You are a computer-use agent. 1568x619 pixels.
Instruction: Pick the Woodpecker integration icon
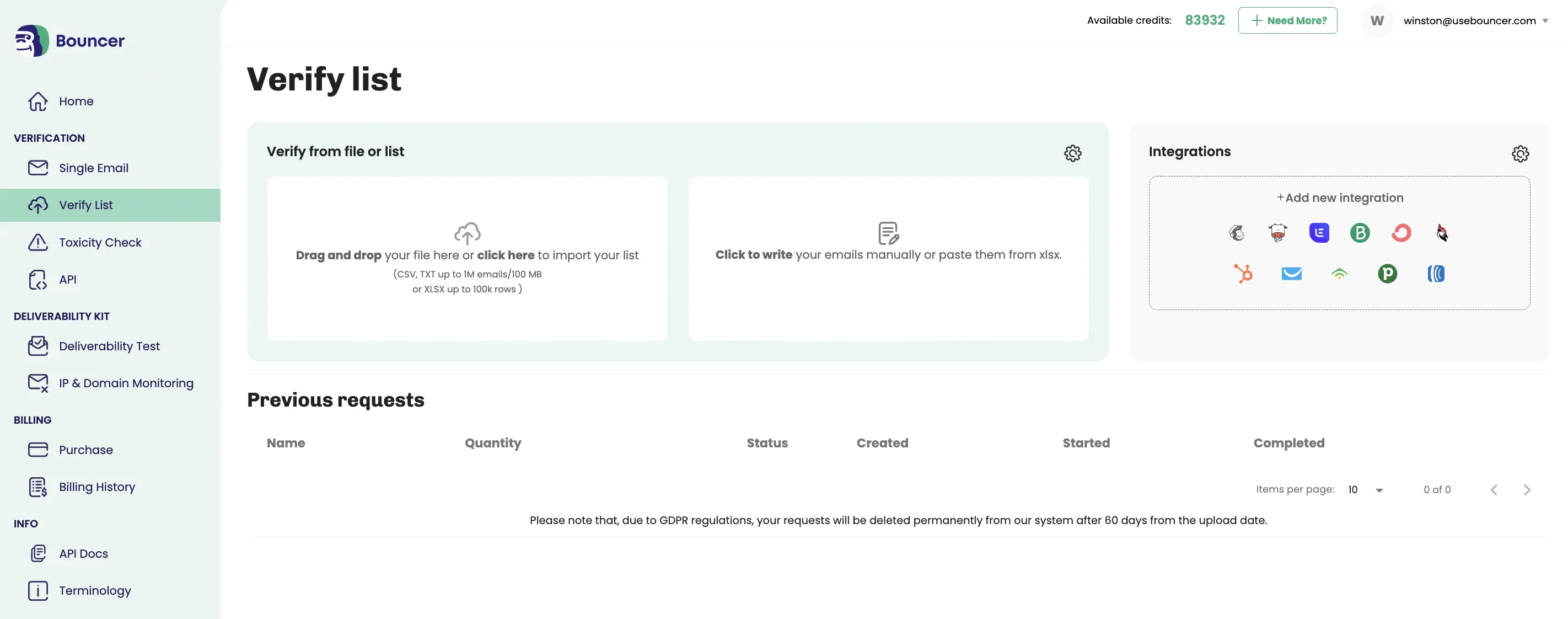[1442, 233]
